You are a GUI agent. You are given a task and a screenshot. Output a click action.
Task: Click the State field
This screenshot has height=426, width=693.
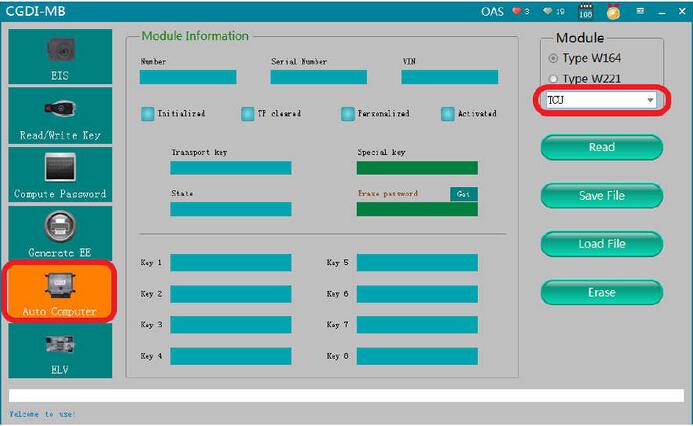pyautogui.click(x=231, y=209)
